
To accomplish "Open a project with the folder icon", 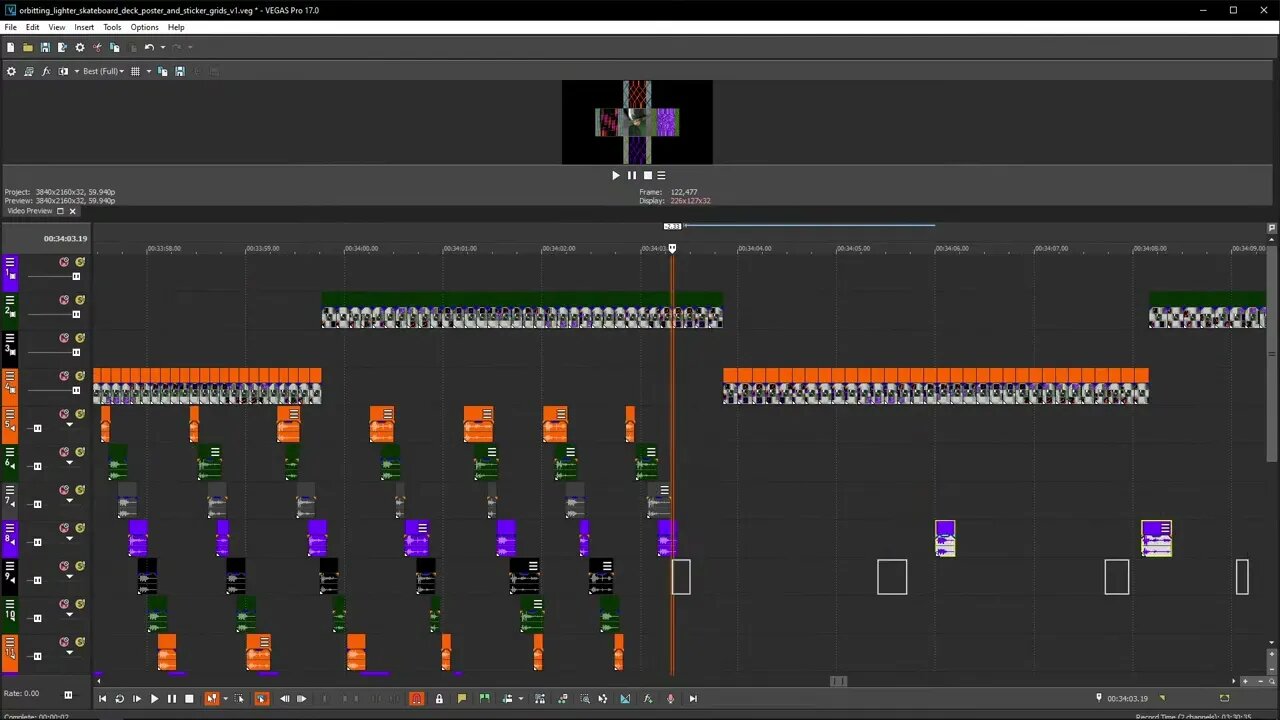I will tap(28, 47).
